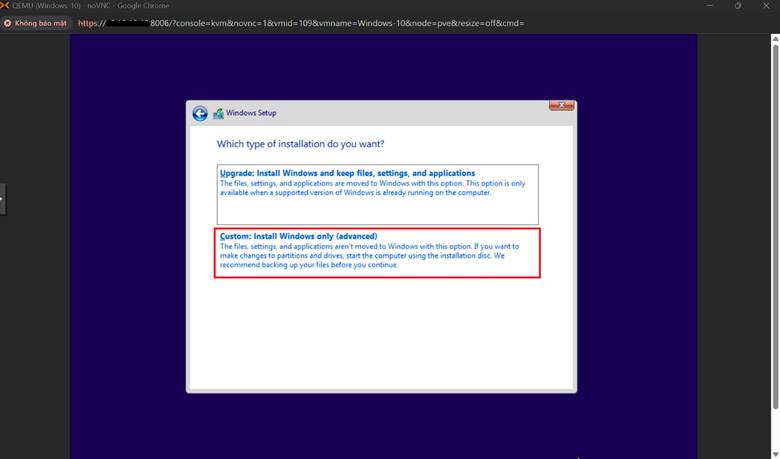This screenshot has height=459, width=780.
Task: Click the page scrollbar down arrow
Action: [x=775, y=454]
